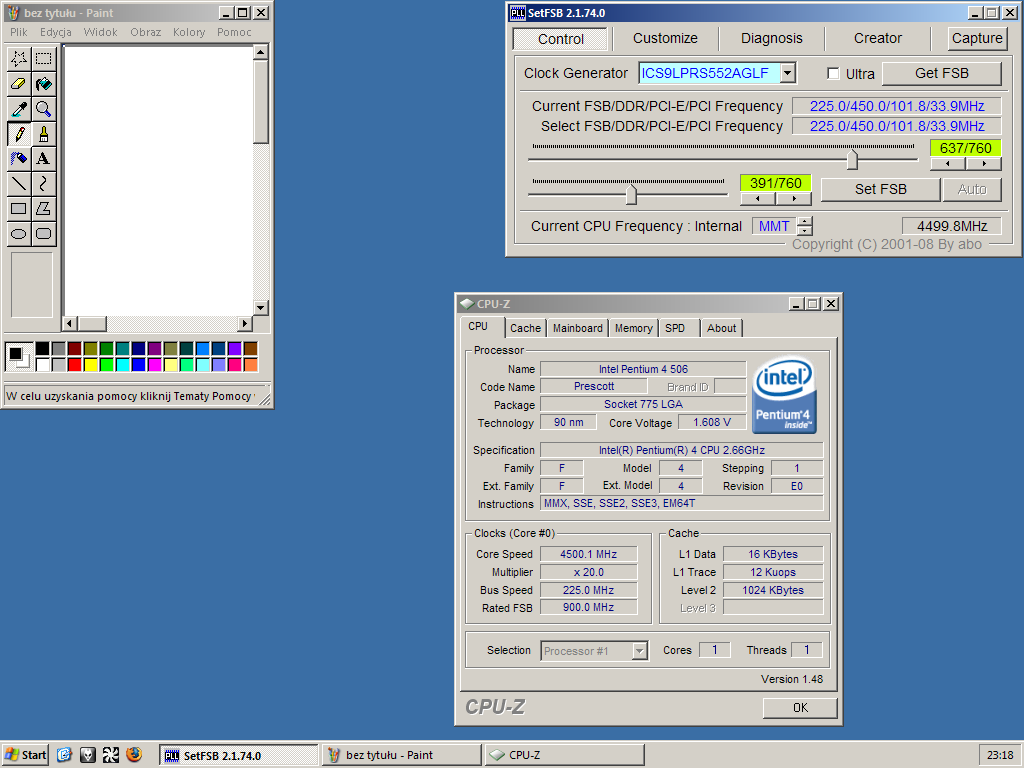Click the lower FSB slider thumb
This screenshot has width=1024, height=768.
pos(631,194)
